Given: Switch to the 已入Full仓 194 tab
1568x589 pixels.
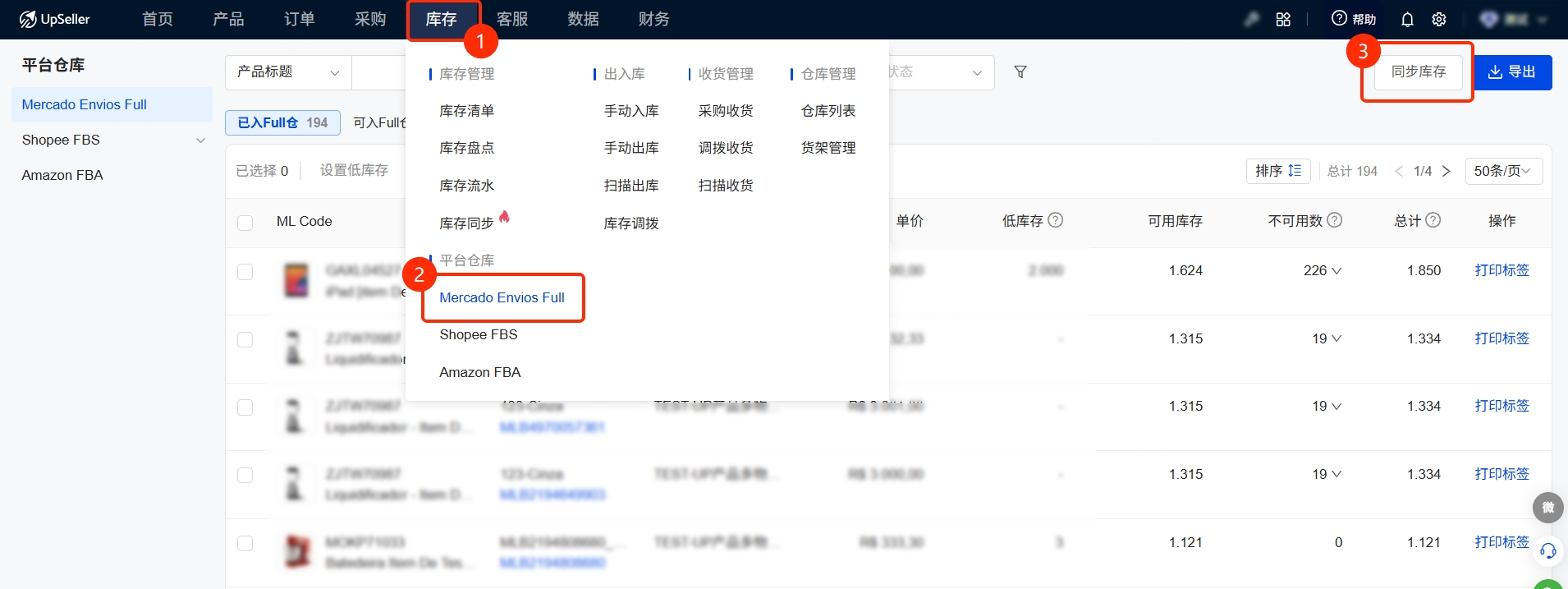Looking at the screenshot, I should [282, 122].
